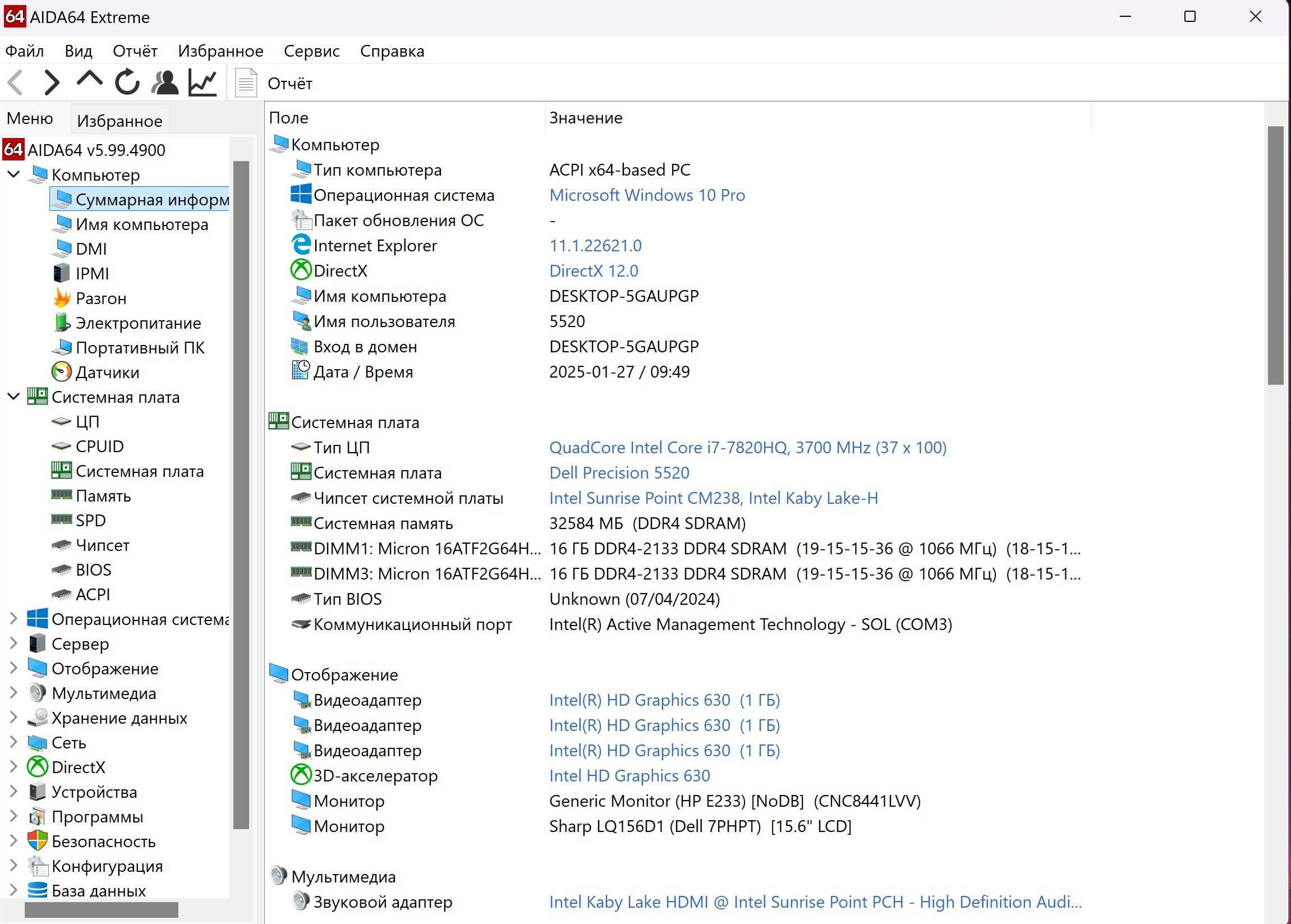The width and height of the screenshot is (1291, 924).
Task: Switch to the Меню tab
Action: click(x=30, y=118)
